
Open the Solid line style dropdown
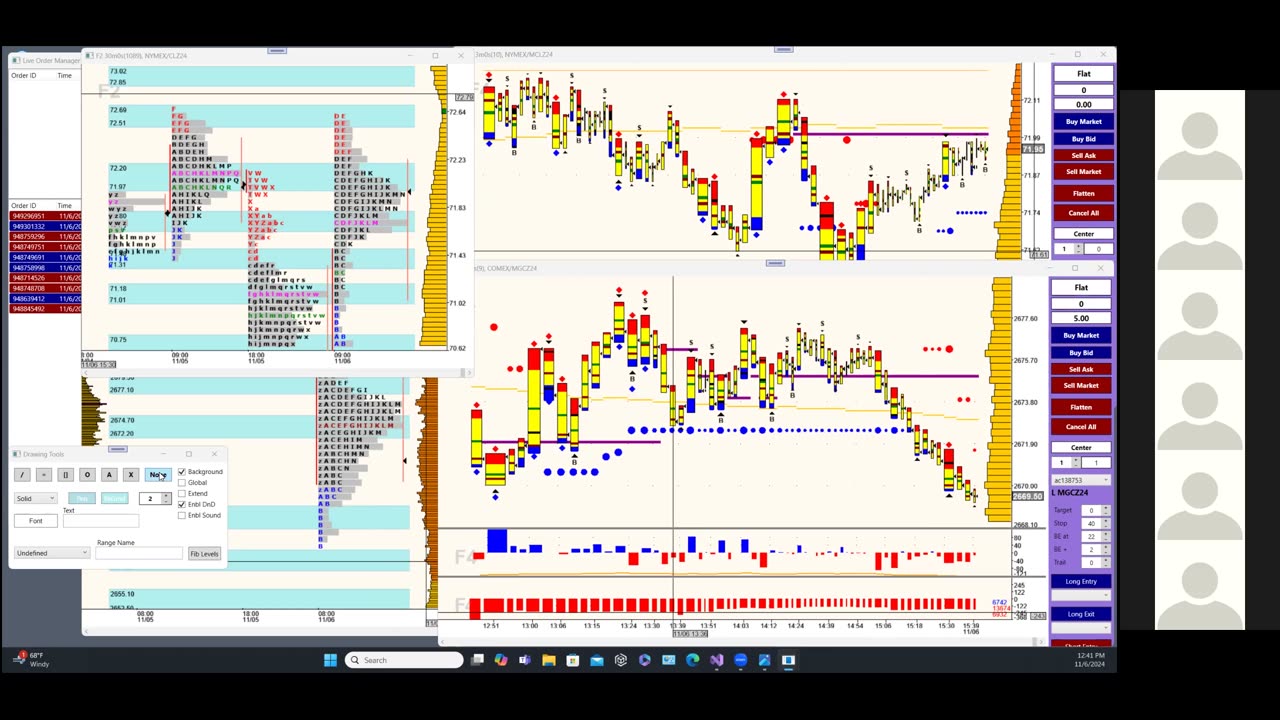(x=35, y=498)
